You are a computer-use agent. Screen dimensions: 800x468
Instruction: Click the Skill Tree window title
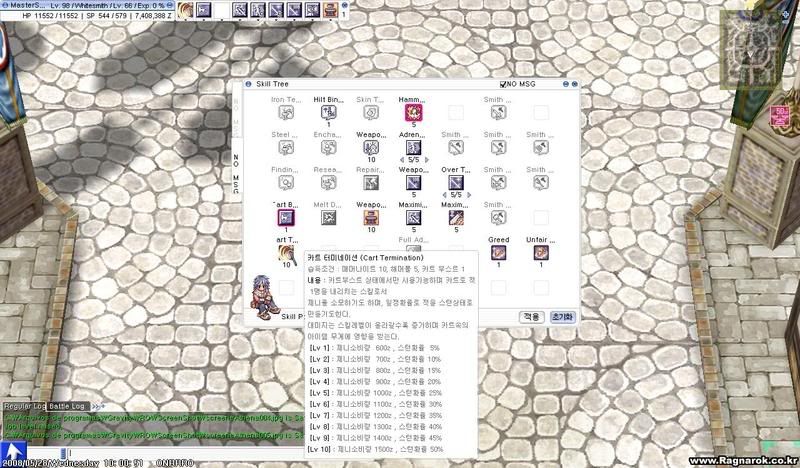pos(272,84)
